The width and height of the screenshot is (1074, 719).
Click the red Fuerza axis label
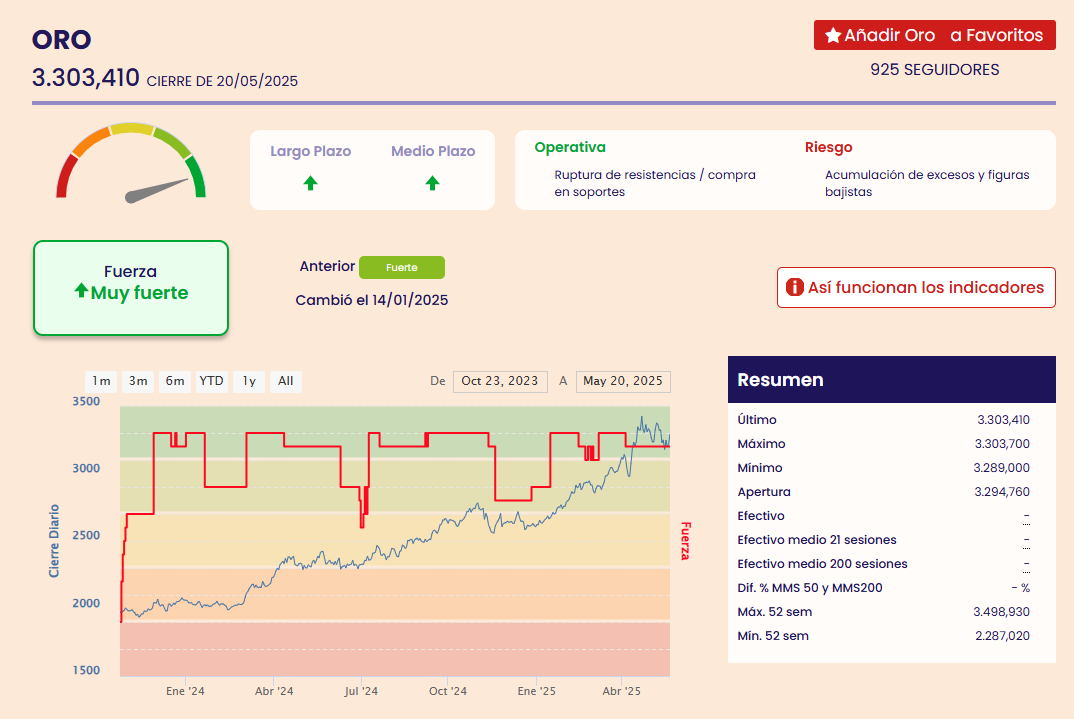(685, 539)
